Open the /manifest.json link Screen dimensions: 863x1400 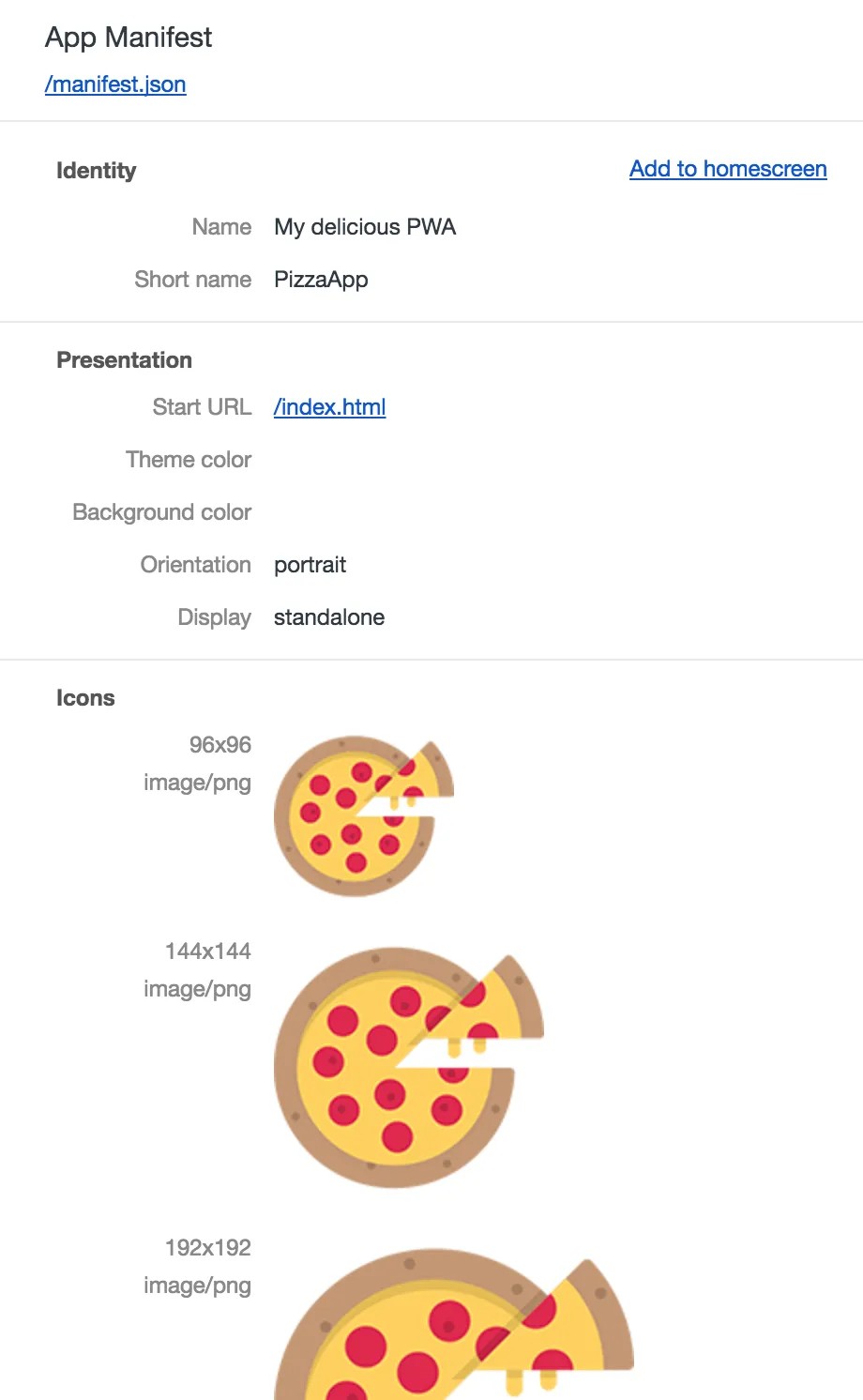(115, 84)
